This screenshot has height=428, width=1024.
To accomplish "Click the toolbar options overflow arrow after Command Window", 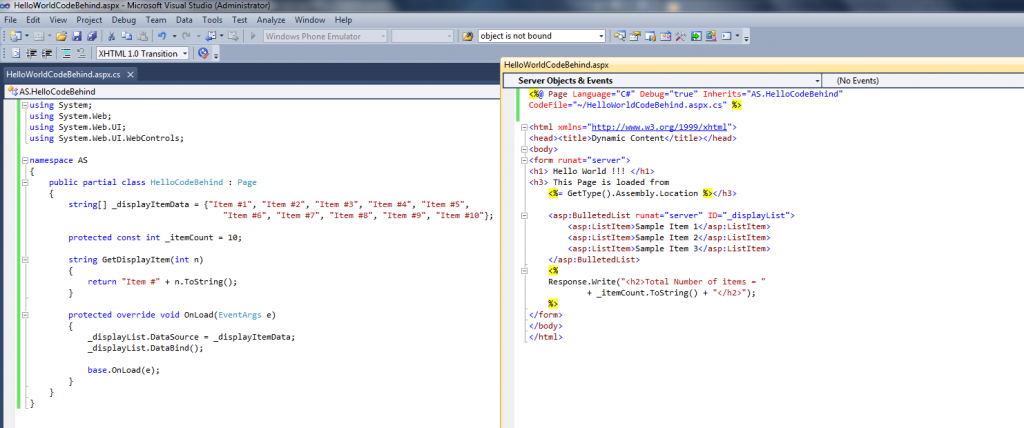I will (746, 37).
